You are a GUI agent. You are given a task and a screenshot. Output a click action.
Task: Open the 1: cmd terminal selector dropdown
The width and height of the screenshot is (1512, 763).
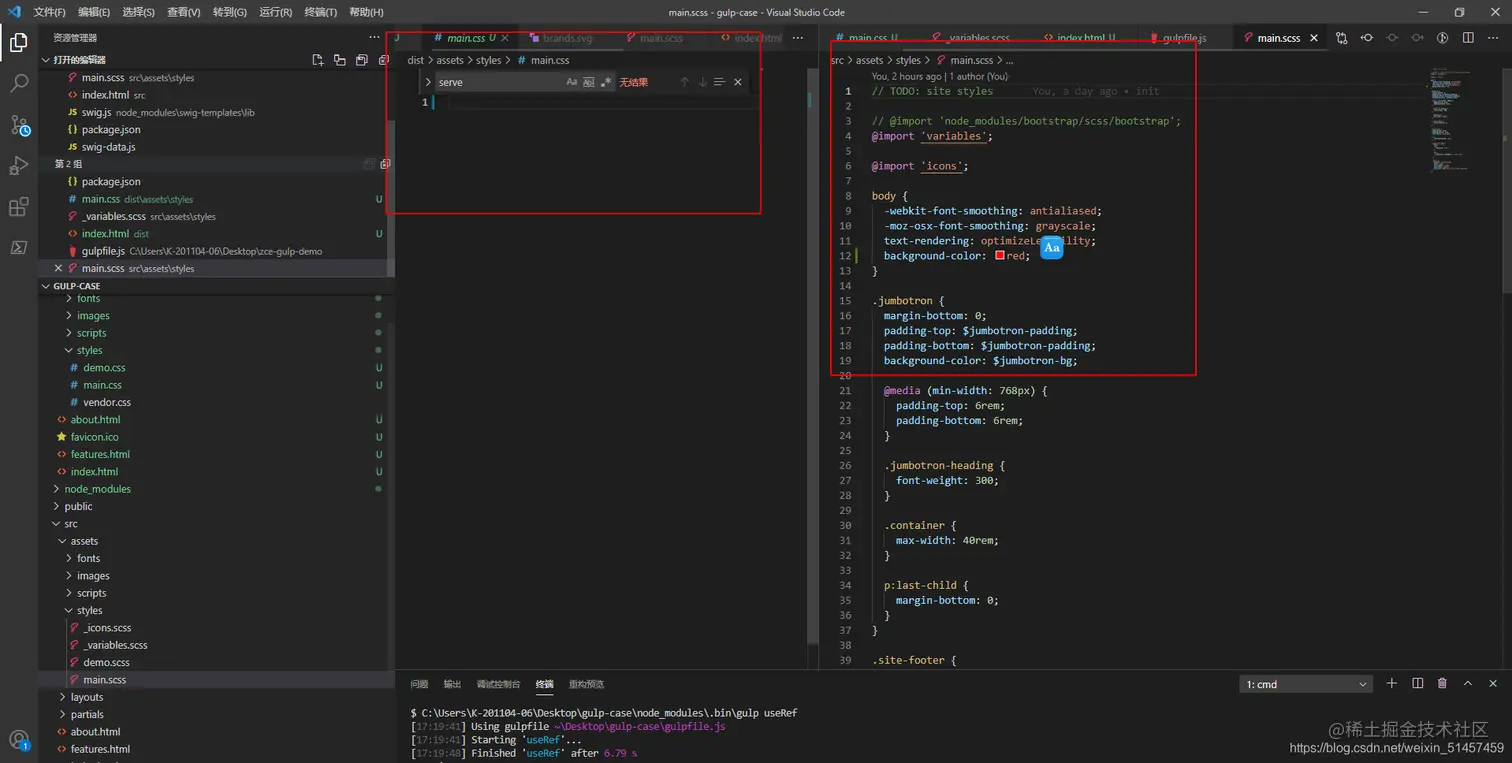pos(1305,684)
